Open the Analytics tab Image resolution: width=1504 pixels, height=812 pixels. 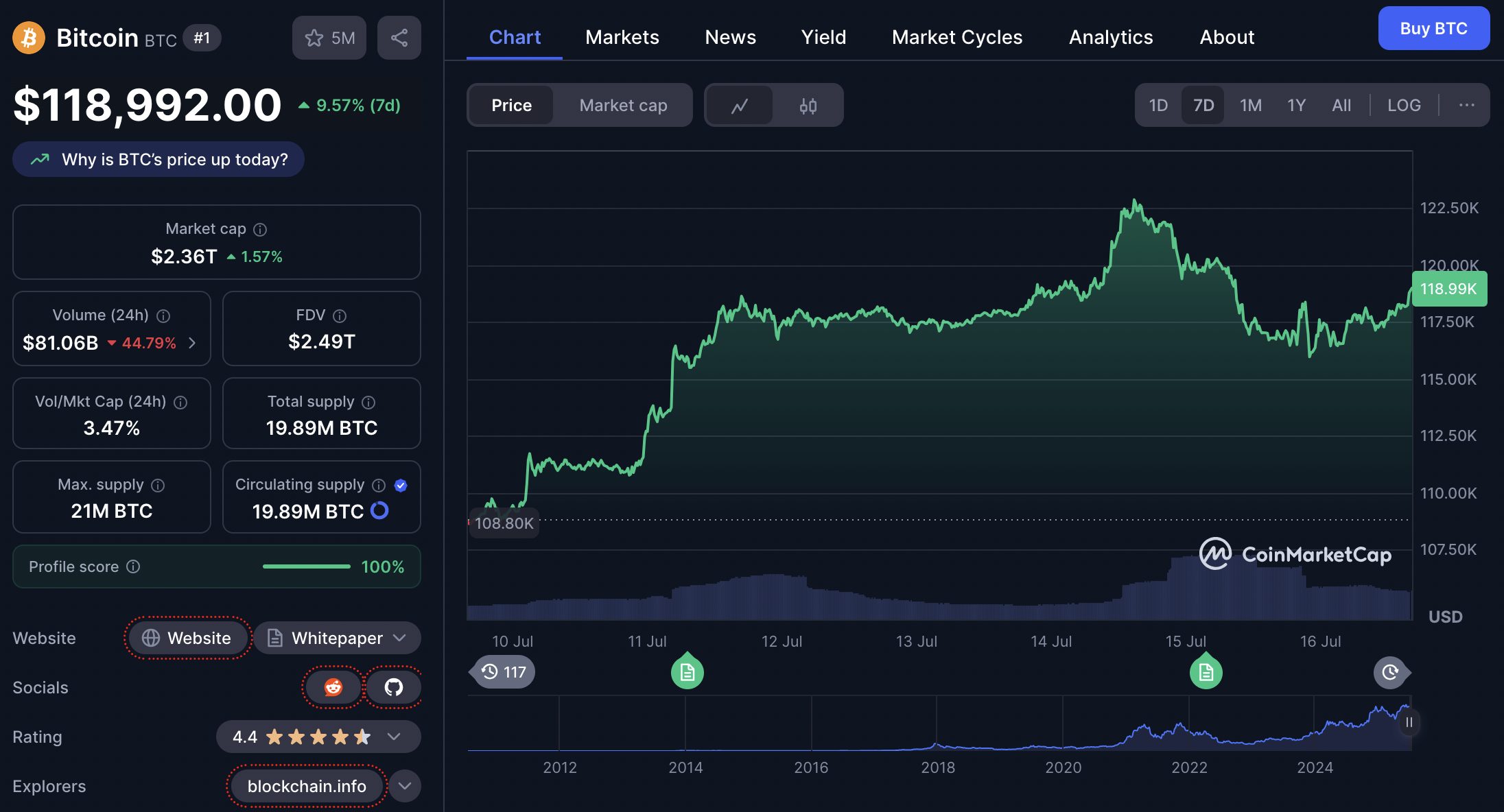[x=1111, y=37]
